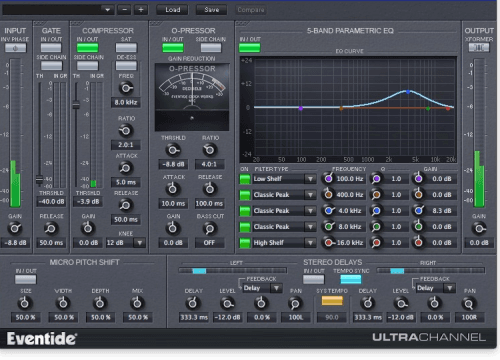
Task: Toggle the O-Pressor side chain switch
Action: click(x=211, y=48)
